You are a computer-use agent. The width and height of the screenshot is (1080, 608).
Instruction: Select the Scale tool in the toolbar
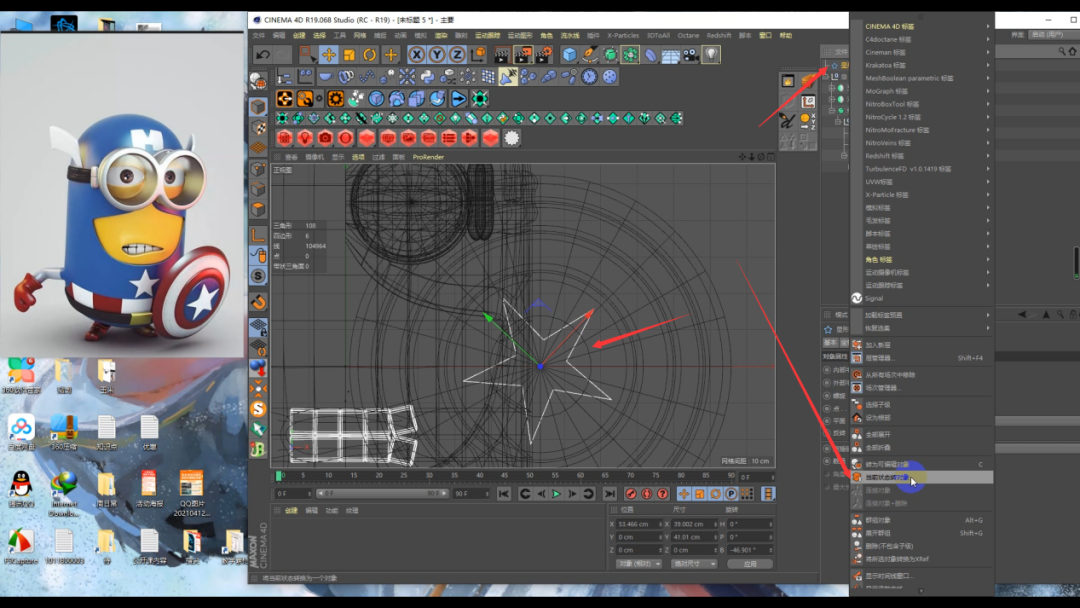349,54
